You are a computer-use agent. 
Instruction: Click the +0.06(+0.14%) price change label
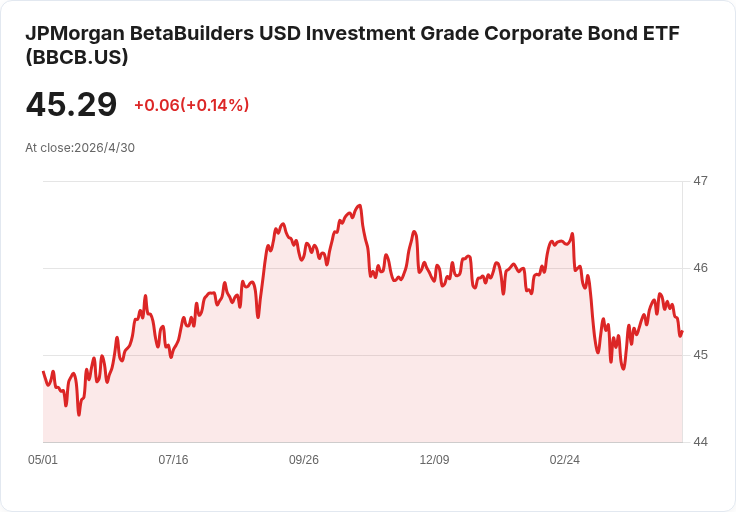(192, 105)
